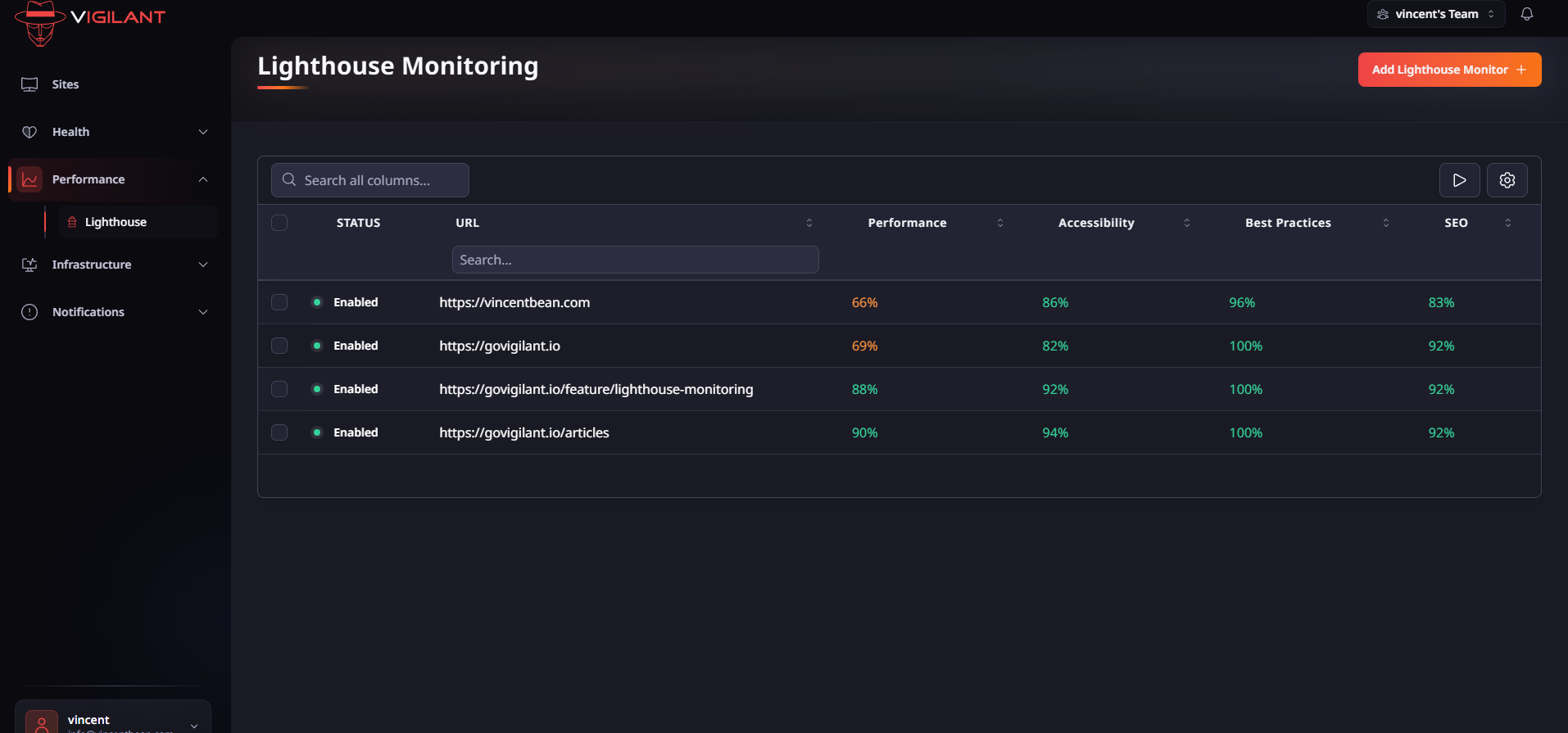Image resolution: width=1568 pixels, height=733 pixels.
Task: Open table settings gear icon
Action: [x=1507, y=180]
